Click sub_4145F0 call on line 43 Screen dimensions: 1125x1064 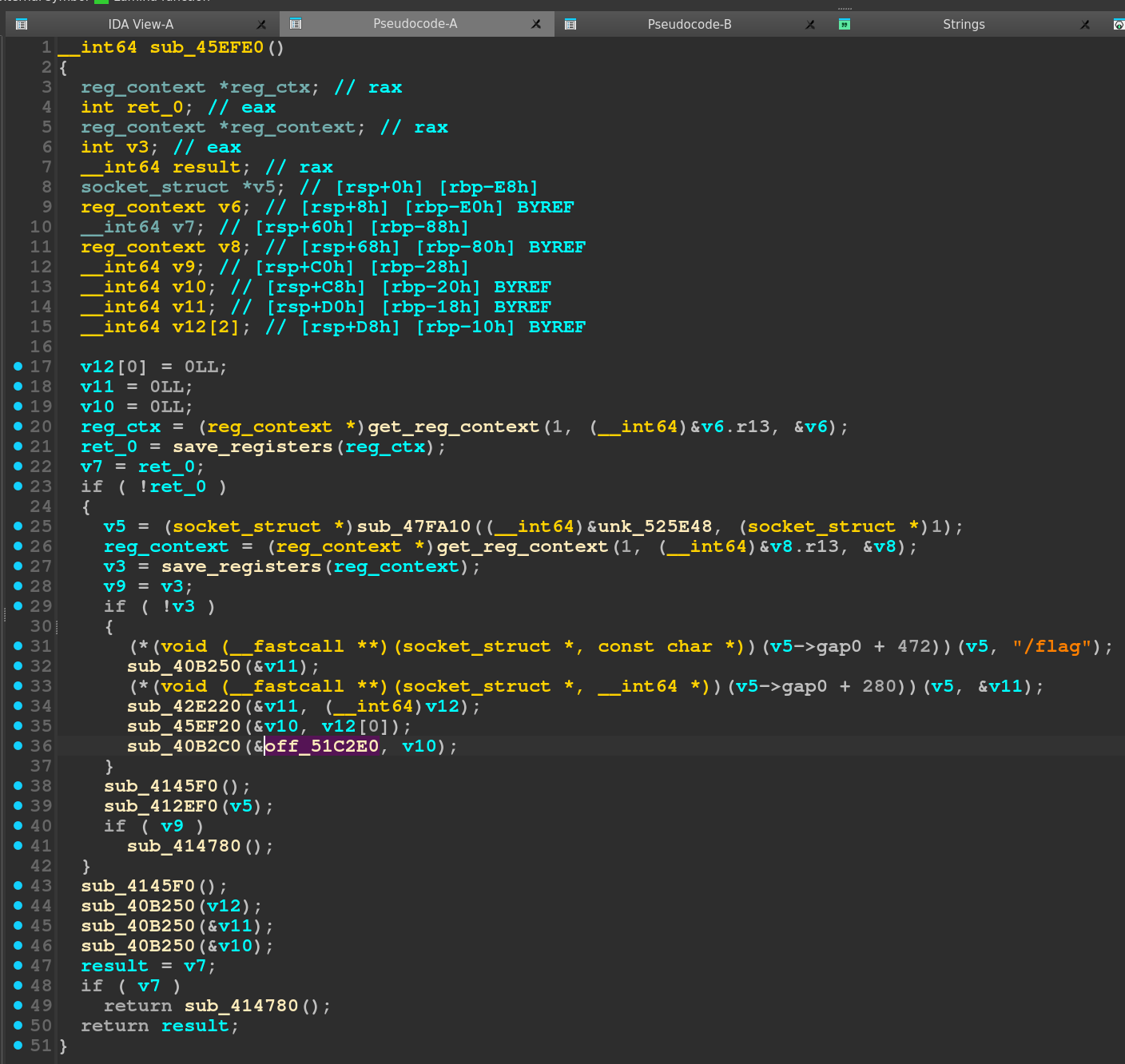pyautogui.click(x=137, y=886)
